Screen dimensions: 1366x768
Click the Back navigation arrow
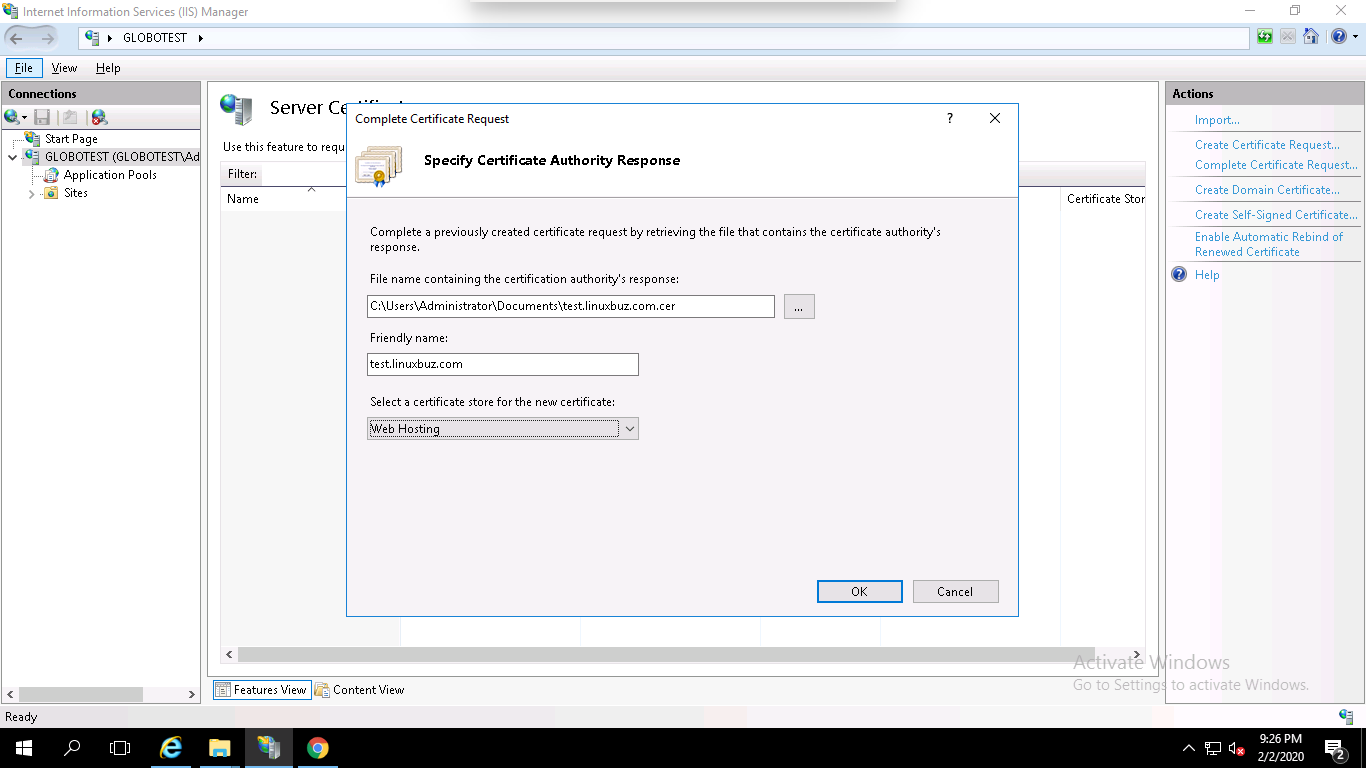17,38
